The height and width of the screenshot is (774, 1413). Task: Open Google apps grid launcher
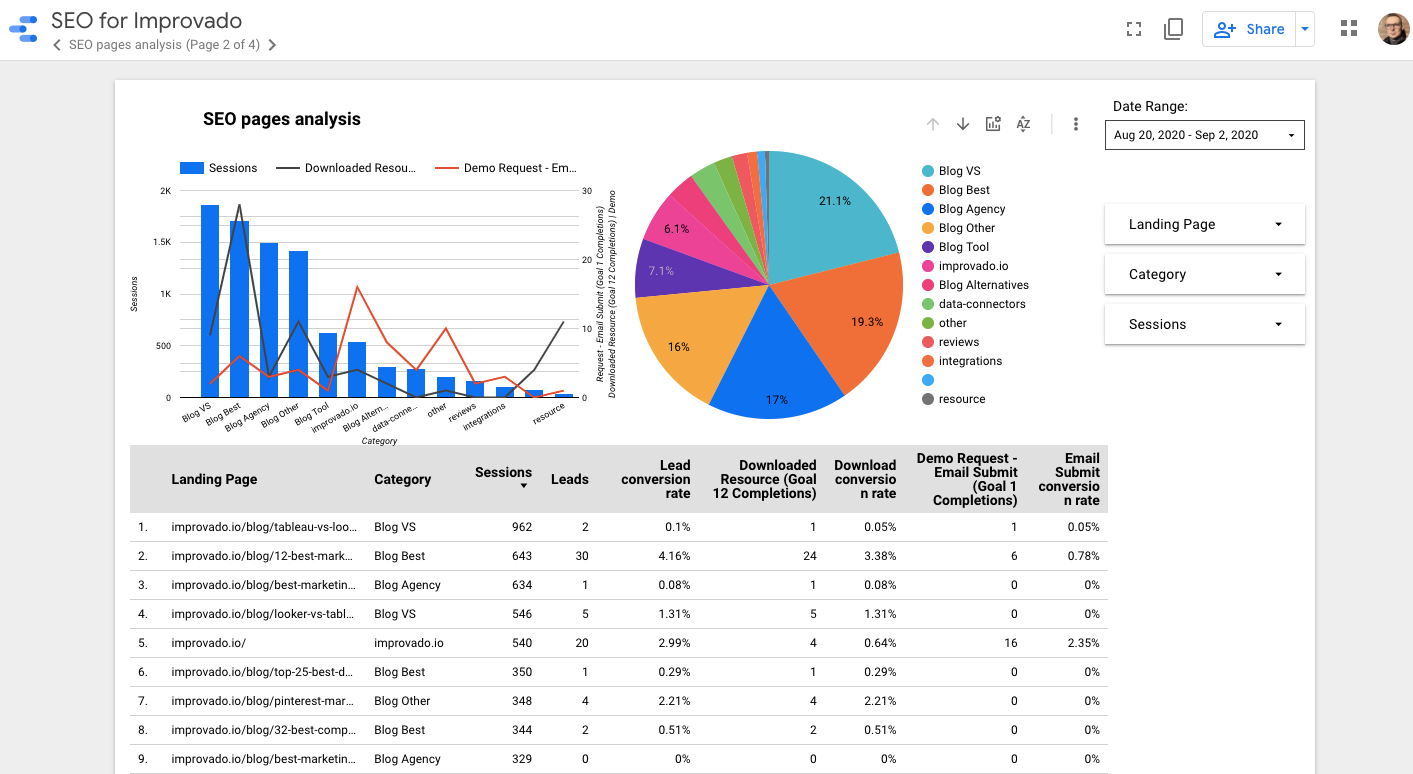[1349, 29]
